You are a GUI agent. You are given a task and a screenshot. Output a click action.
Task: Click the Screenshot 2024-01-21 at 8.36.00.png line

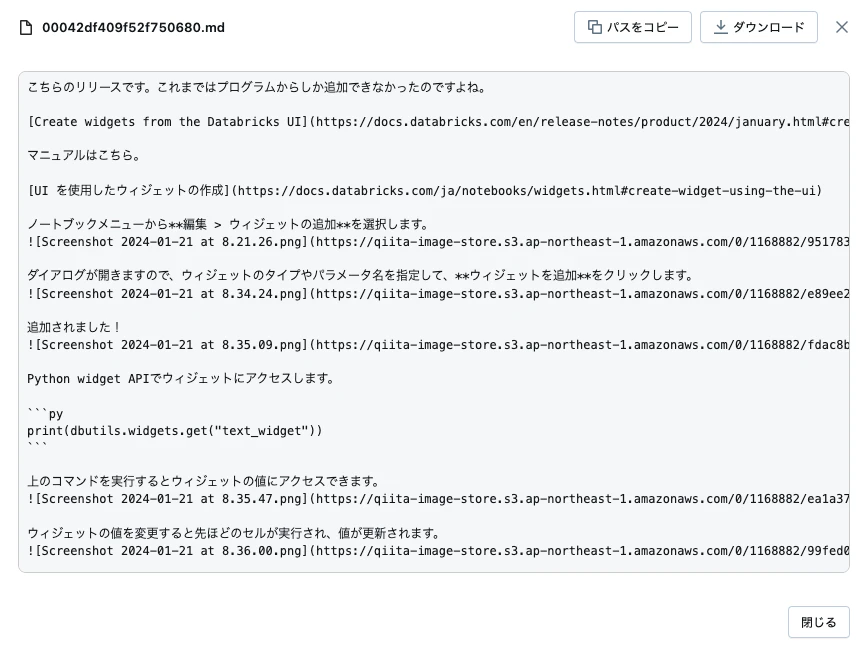[438, 551]
